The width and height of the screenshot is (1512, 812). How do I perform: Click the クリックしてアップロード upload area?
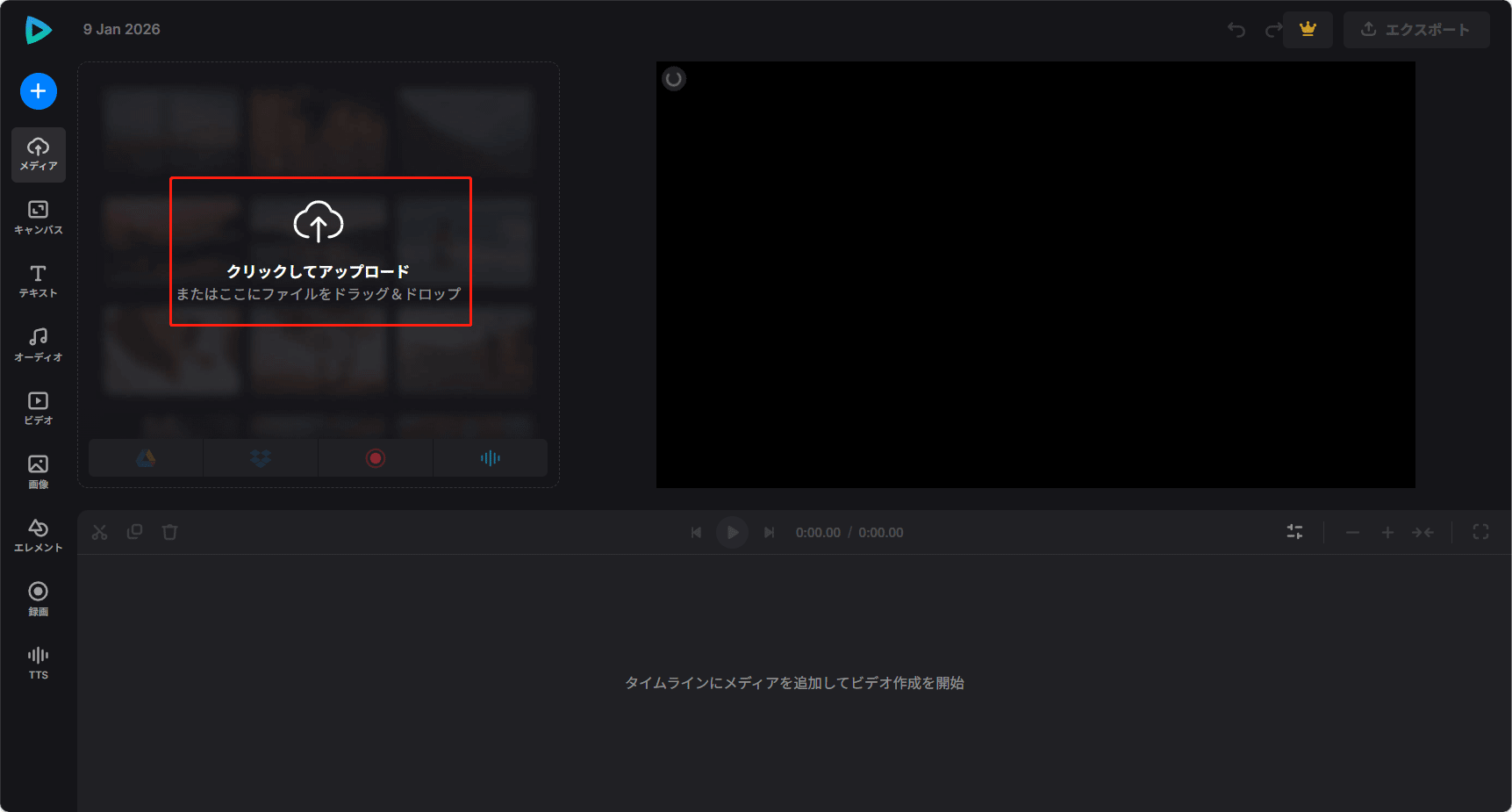click(x=320, y=252)
